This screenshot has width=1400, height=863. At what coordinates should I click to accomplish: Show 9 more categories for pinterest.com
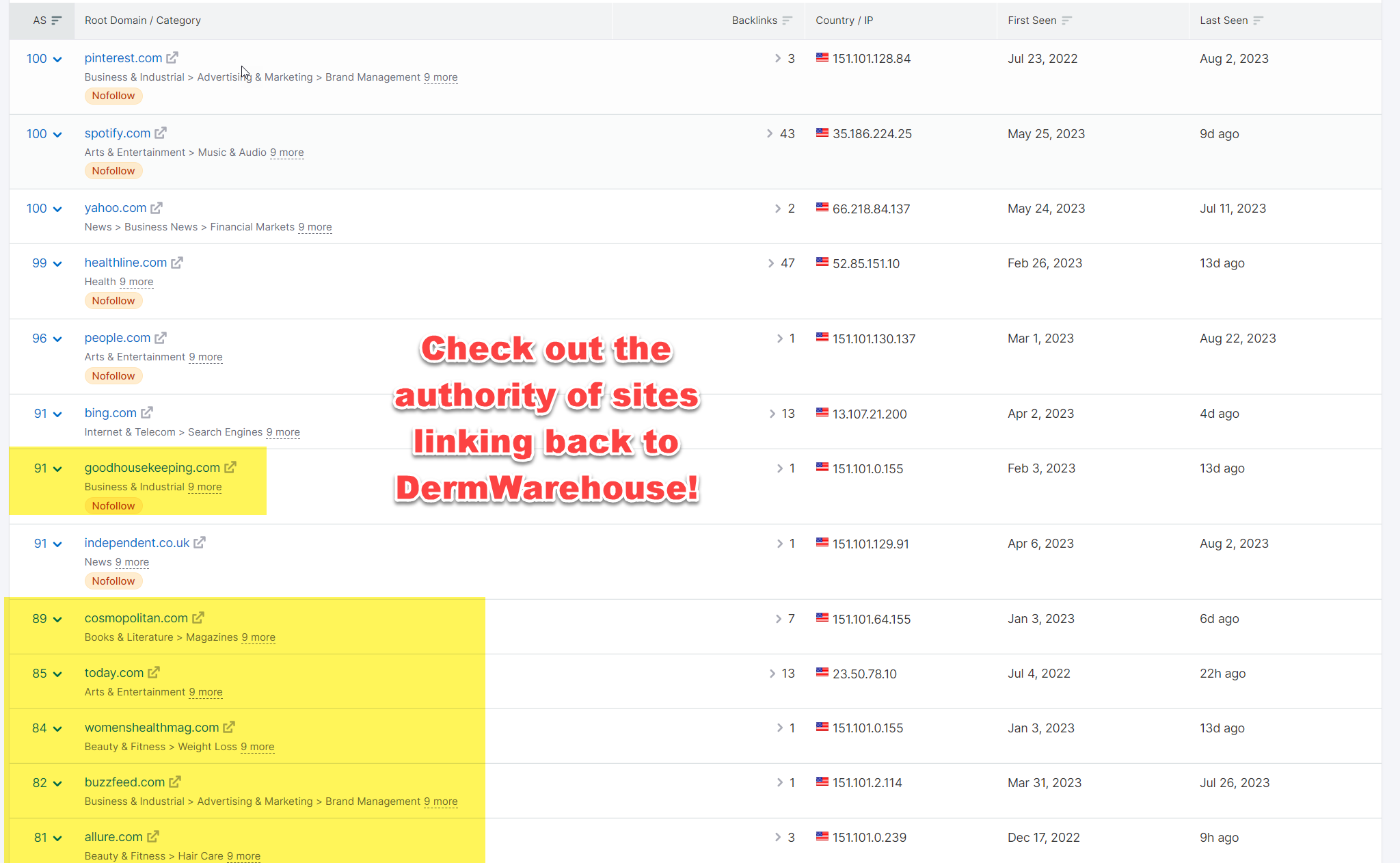441,77
